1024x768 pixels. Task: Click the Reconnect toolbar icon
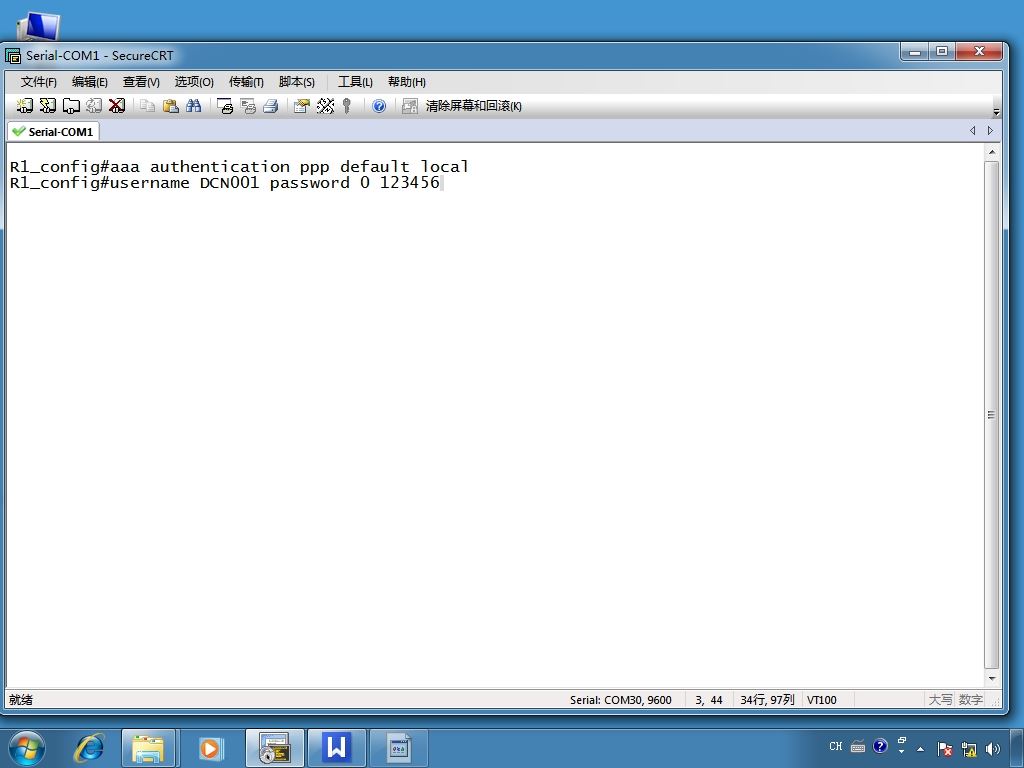click(94, 106)
